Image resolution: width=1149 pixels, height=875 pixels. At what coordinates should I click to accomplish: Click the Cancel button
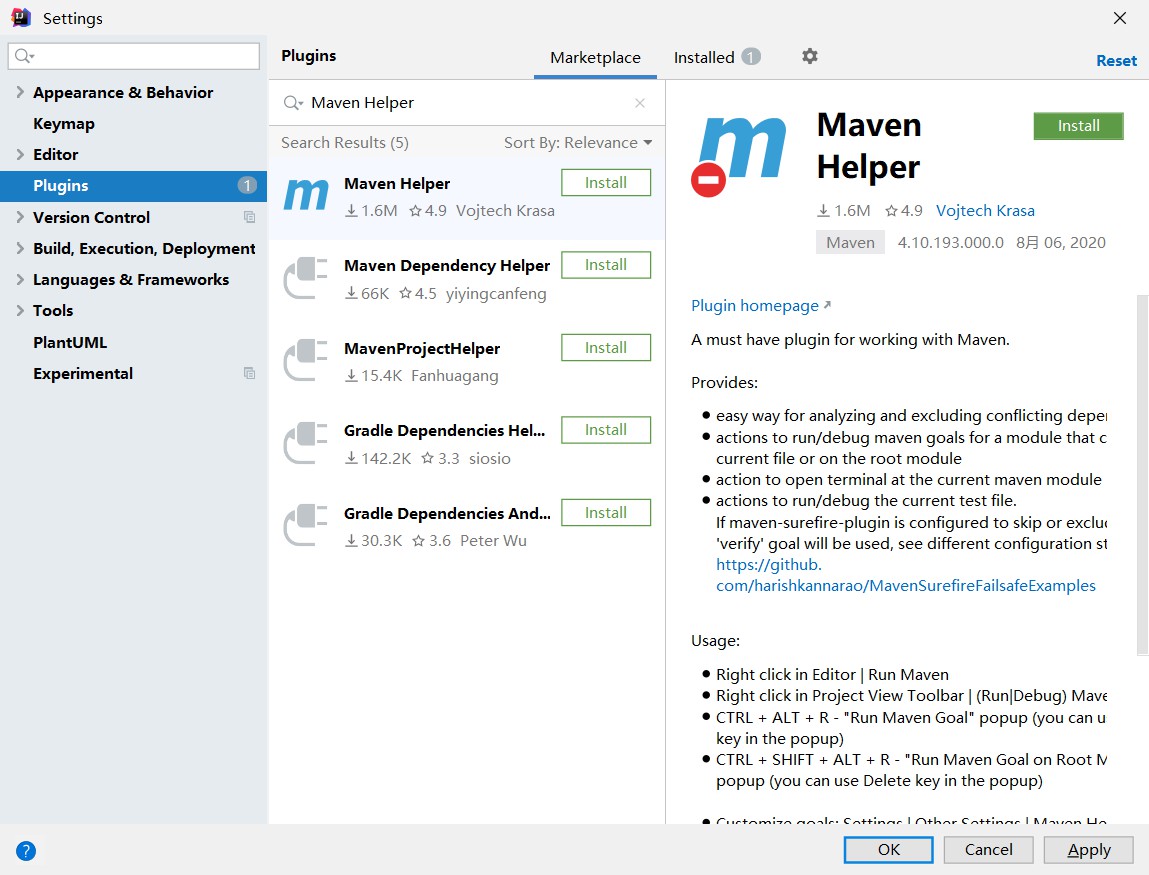point(988,850)
